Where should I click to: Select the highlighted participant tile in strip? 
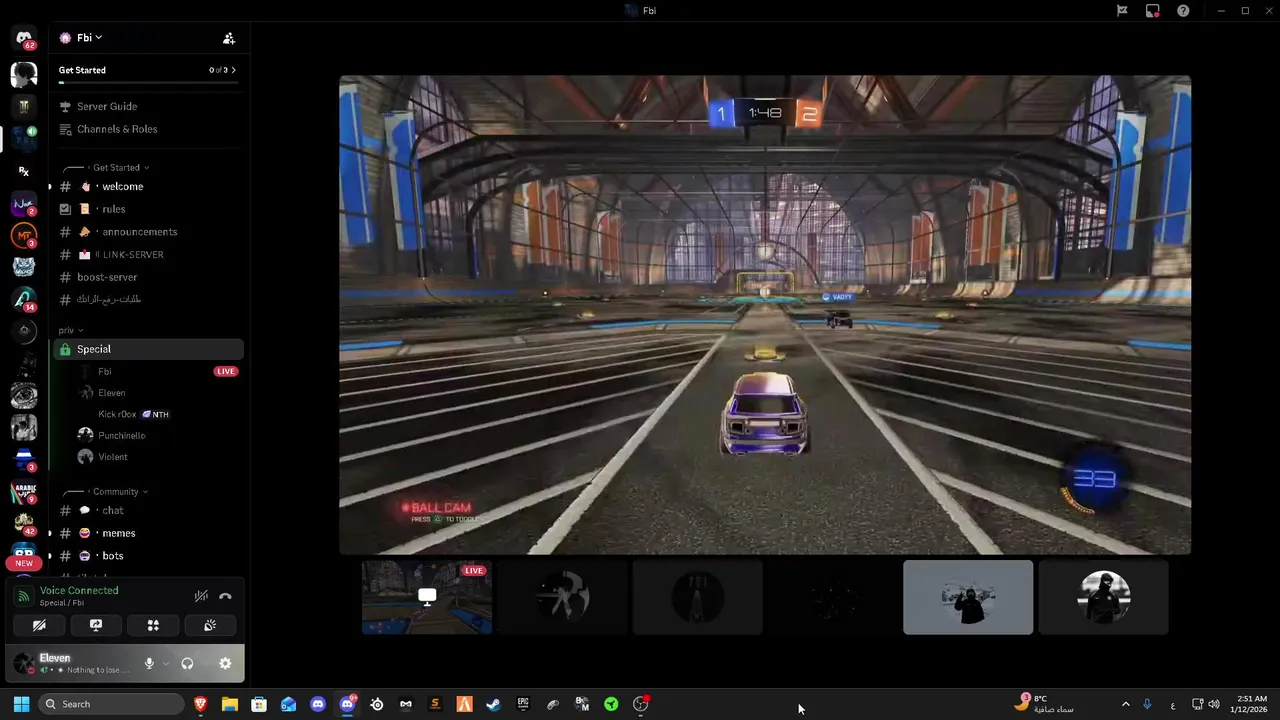(968, 597)
